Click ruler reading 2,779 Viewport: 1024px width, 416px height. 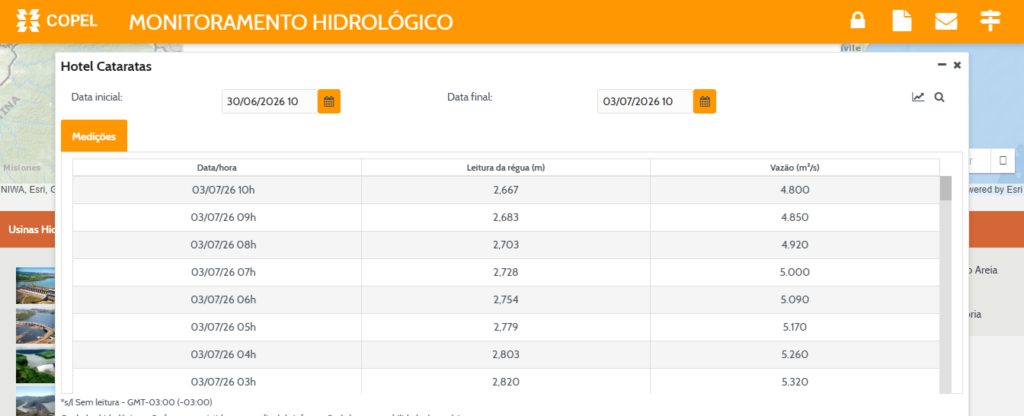coord(506,327)
